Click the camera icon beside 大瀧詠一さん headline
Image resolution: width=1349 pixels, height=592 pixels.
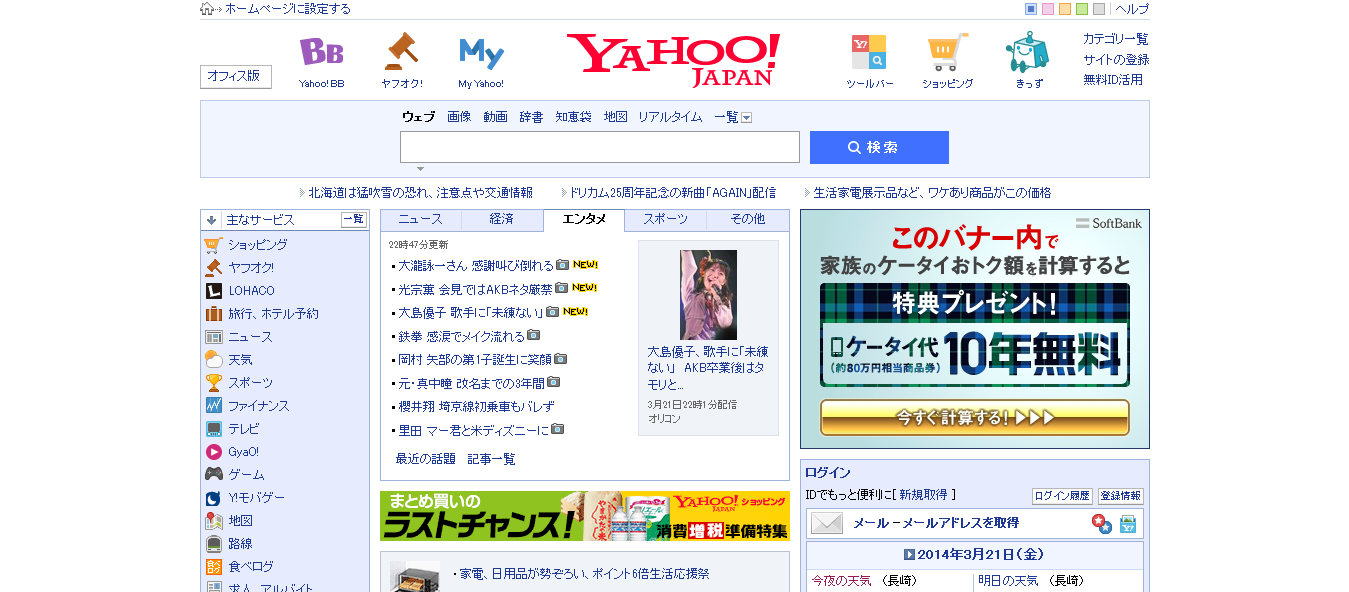click(x=562, y=265)
